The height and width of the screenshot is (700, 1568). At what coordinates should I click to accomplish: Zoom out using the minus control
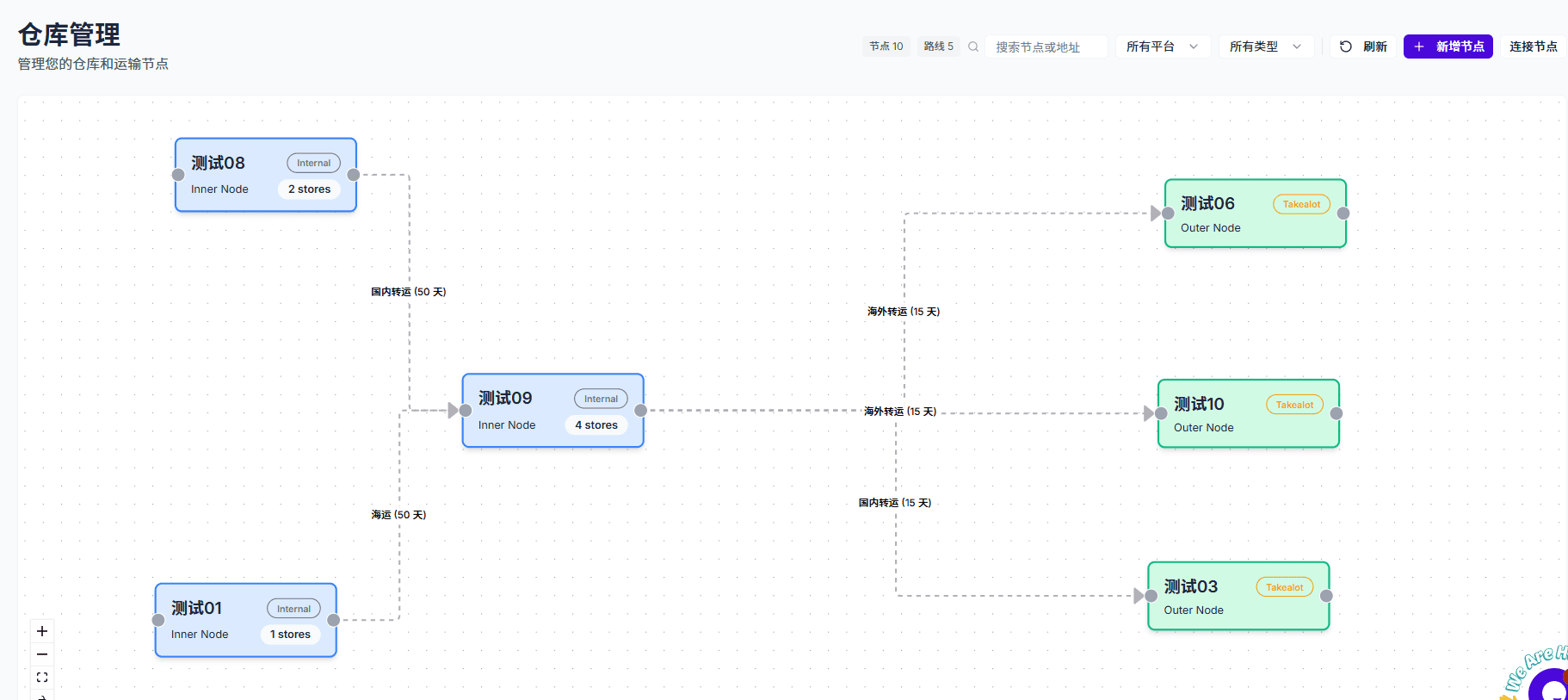[x=42, y=654]
